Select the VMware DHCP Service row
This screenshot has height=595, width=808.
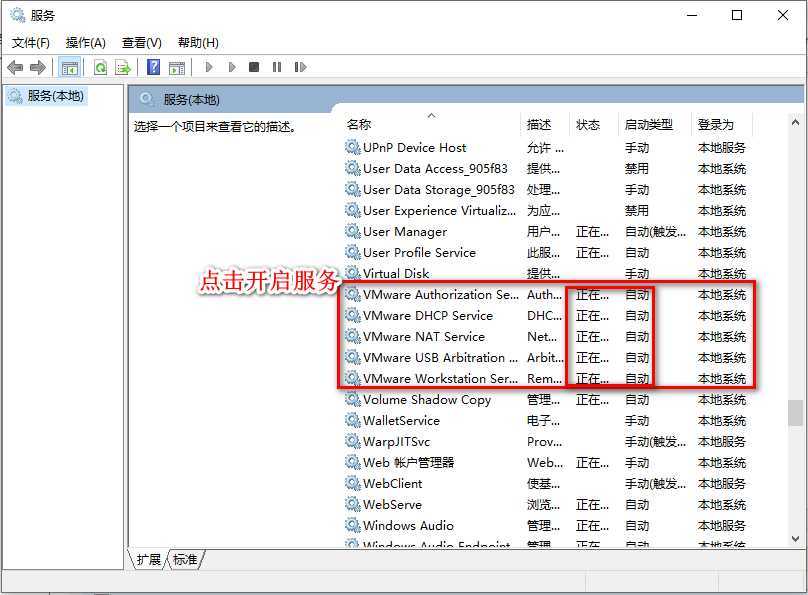coord(546,315)
